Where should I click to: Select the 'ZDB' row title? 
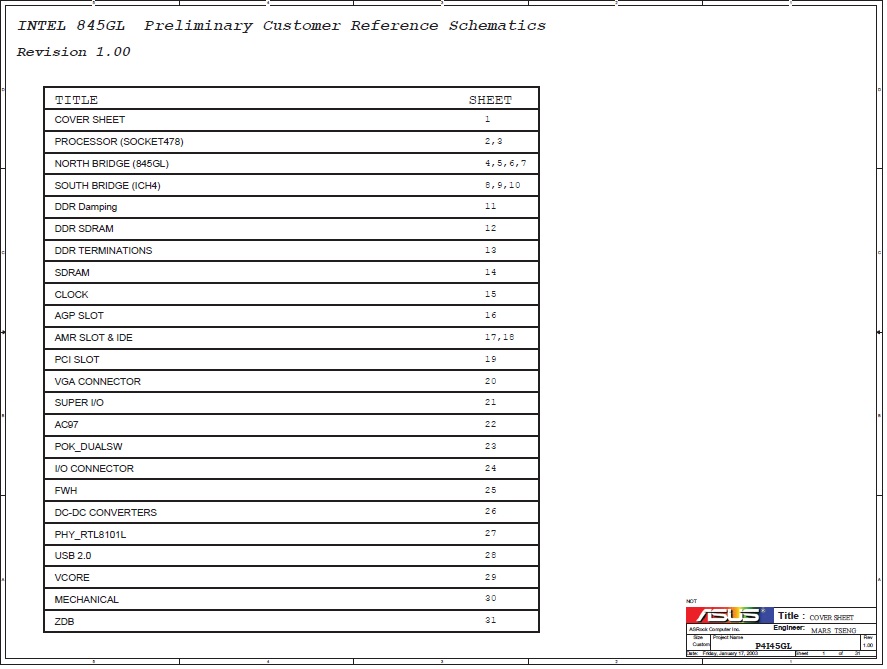tap(64, 621)
